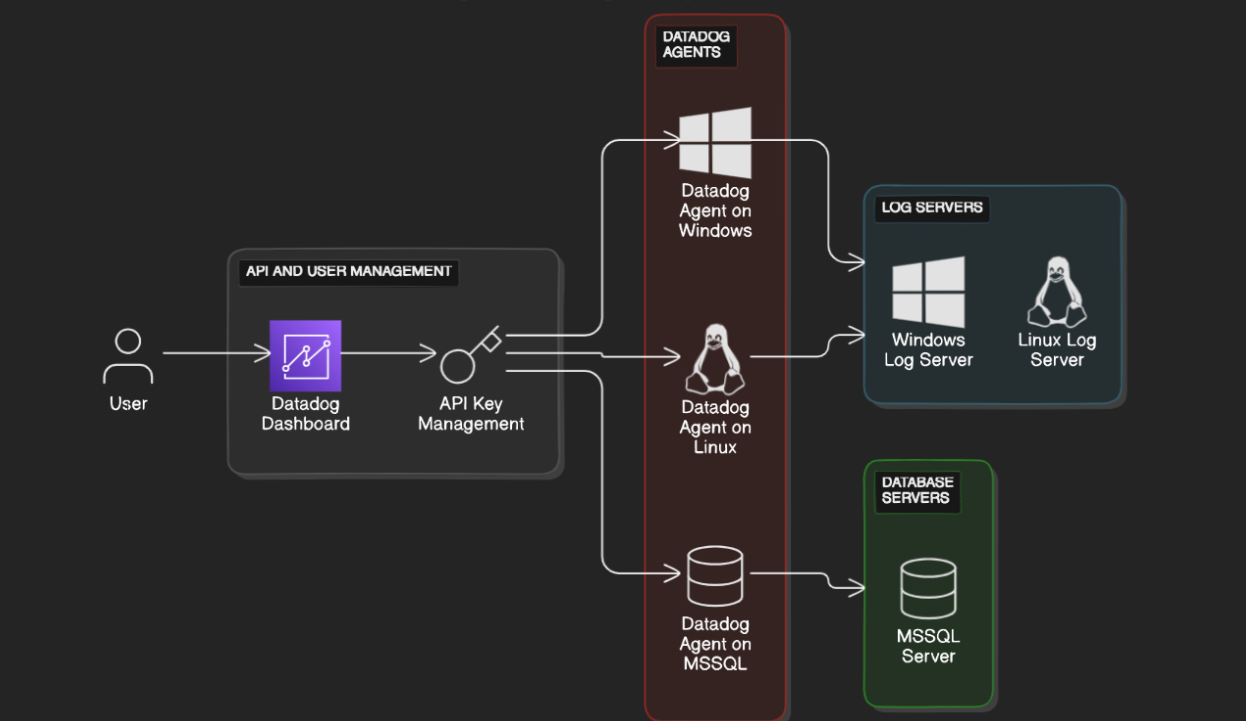This screenshot has width=1246, height=721.
Task: Select the User text label
Action: (128, 404)
